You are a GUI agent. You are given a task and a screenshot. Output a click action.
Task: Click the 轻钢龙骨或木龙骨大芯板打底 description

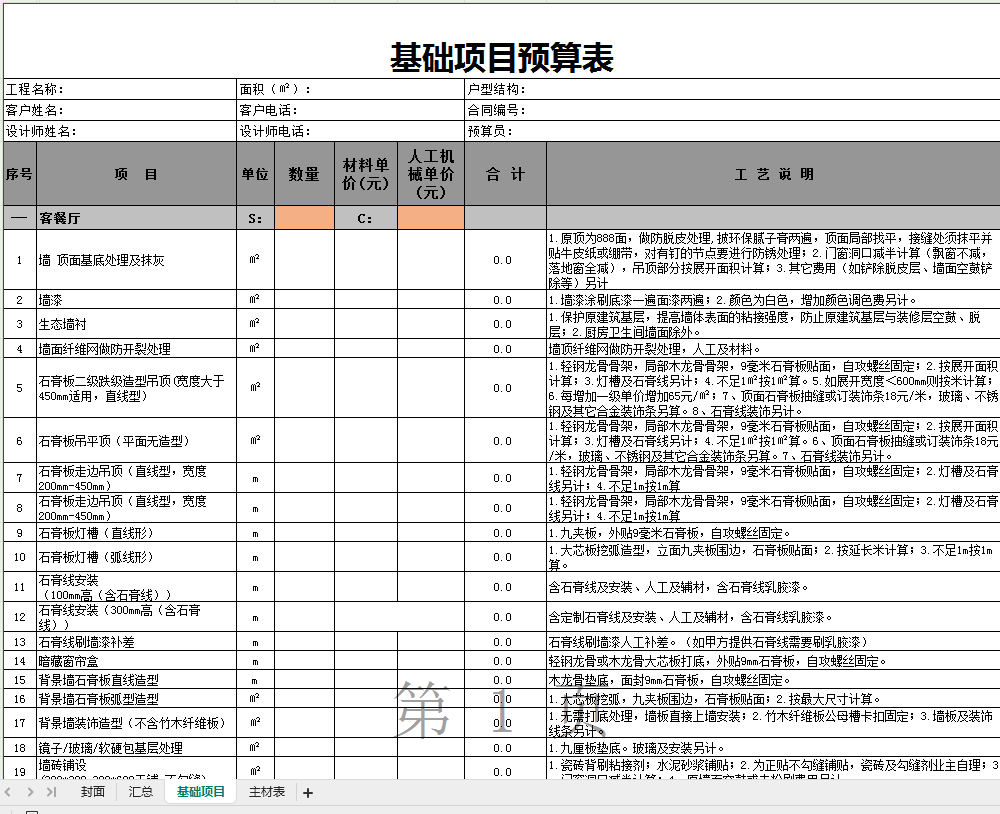pyautogui.click(x=773, y=661)
